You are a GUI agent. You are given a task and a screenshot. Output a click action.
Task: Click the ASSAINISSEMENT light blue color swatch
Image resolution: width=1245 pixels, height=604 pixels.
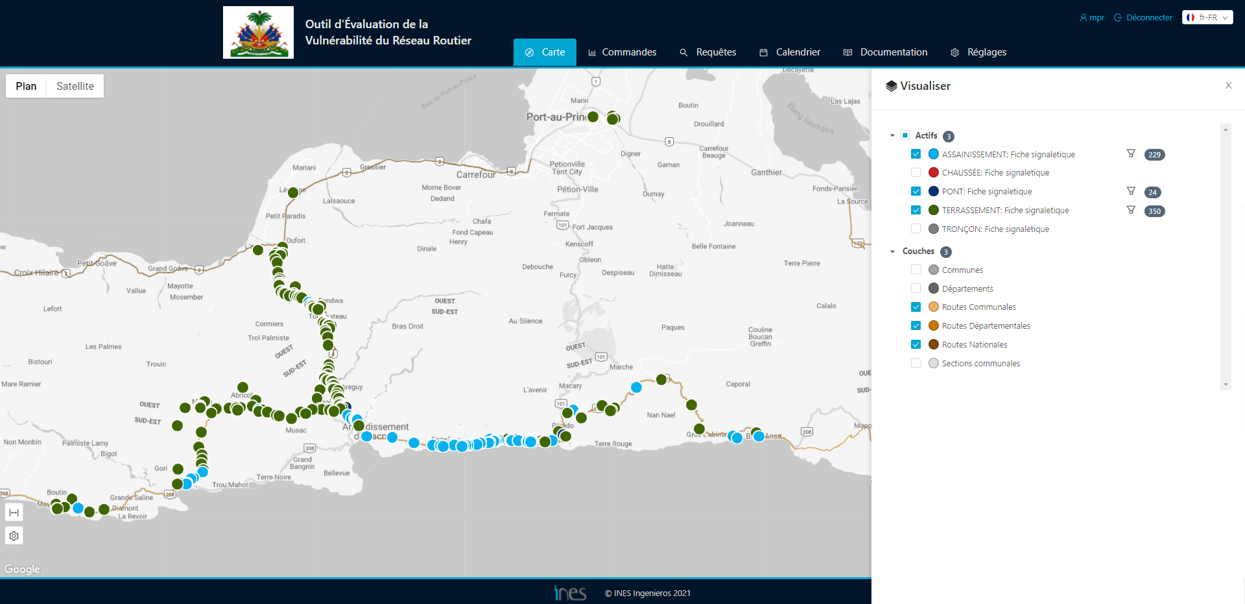point(933,154)
